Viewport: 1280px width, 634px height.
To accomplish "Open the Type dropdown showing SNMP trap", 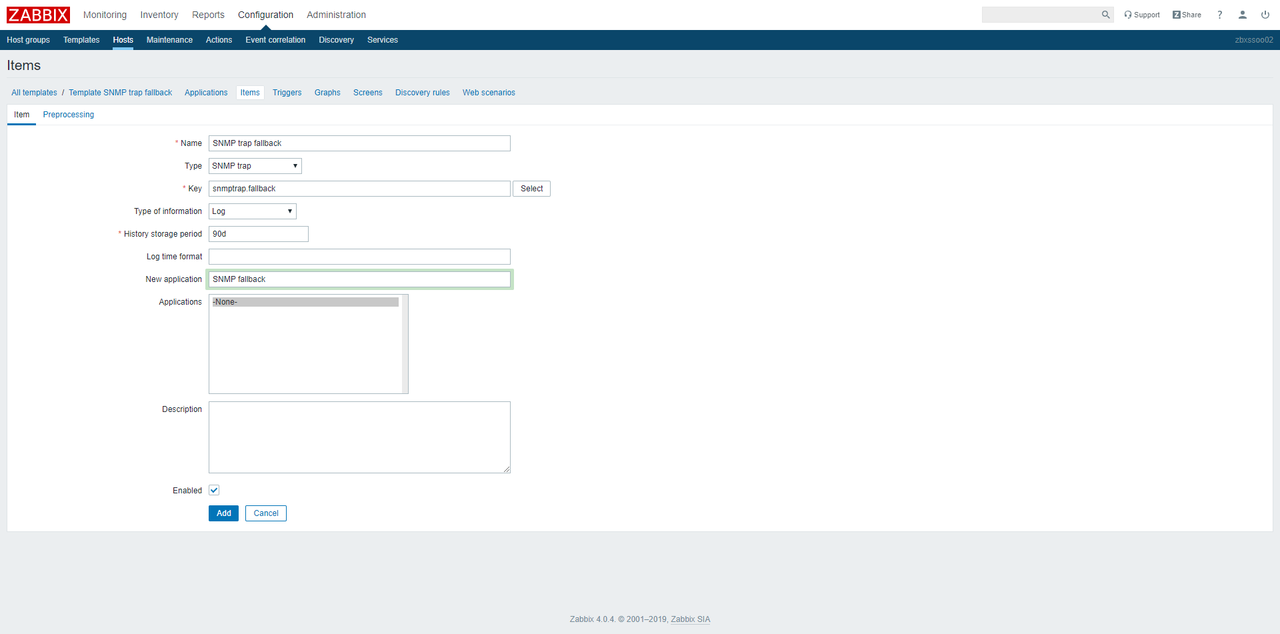I will (x=255, y=166).
